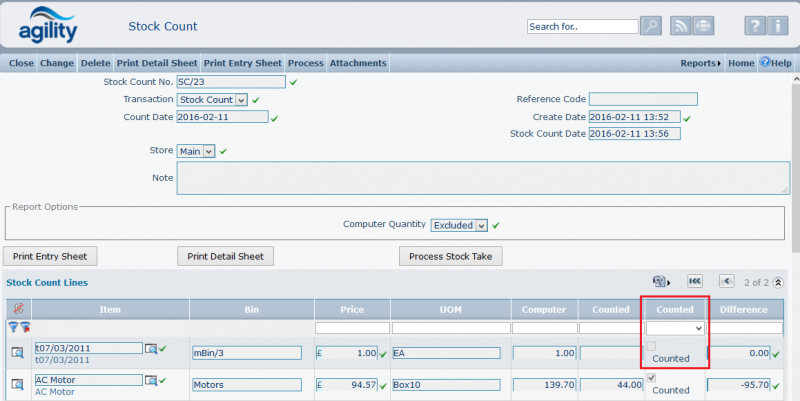Open lookup icon next to AC Motor item

tap(151, 380)
